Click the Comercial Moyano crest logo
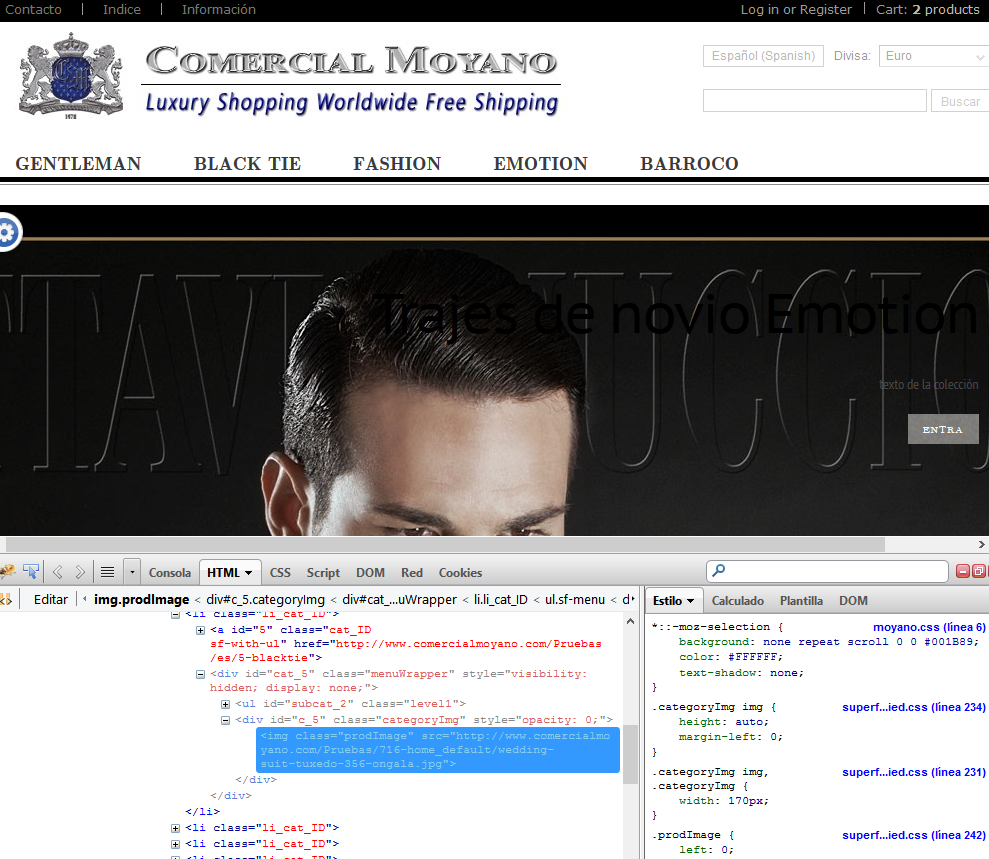Screen dimensions: 989x859 tap(71, 76)
